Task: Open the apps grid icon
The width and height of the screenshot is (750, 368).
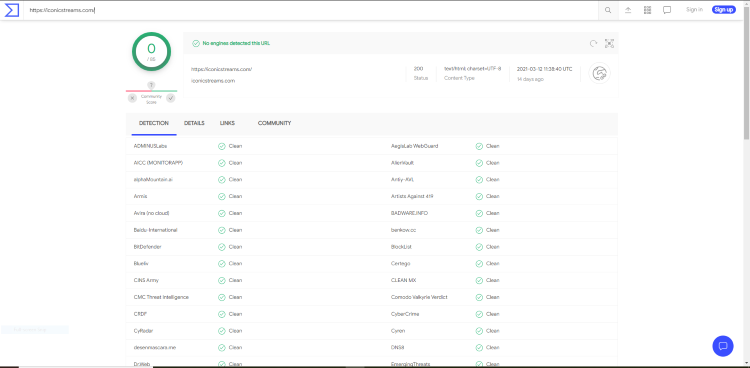Action: (647, 10)
